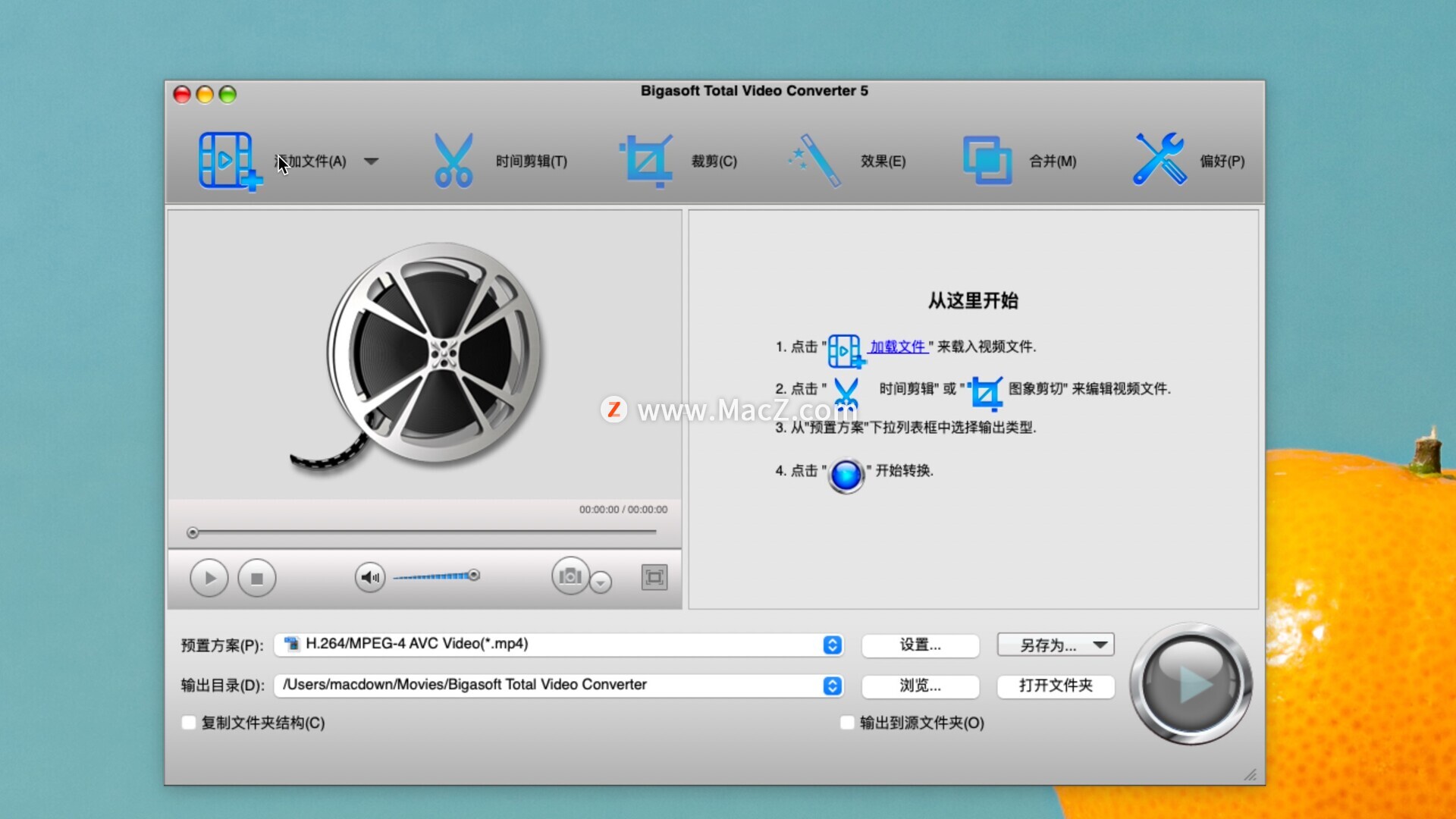This screenshot has width=1456, height=819.
Task: Select the 合并(M) toolbar label
Action: (1053, 161)
